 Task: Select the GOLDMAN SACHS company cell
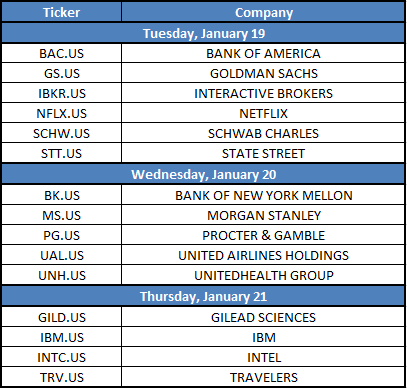click(263, 73)
